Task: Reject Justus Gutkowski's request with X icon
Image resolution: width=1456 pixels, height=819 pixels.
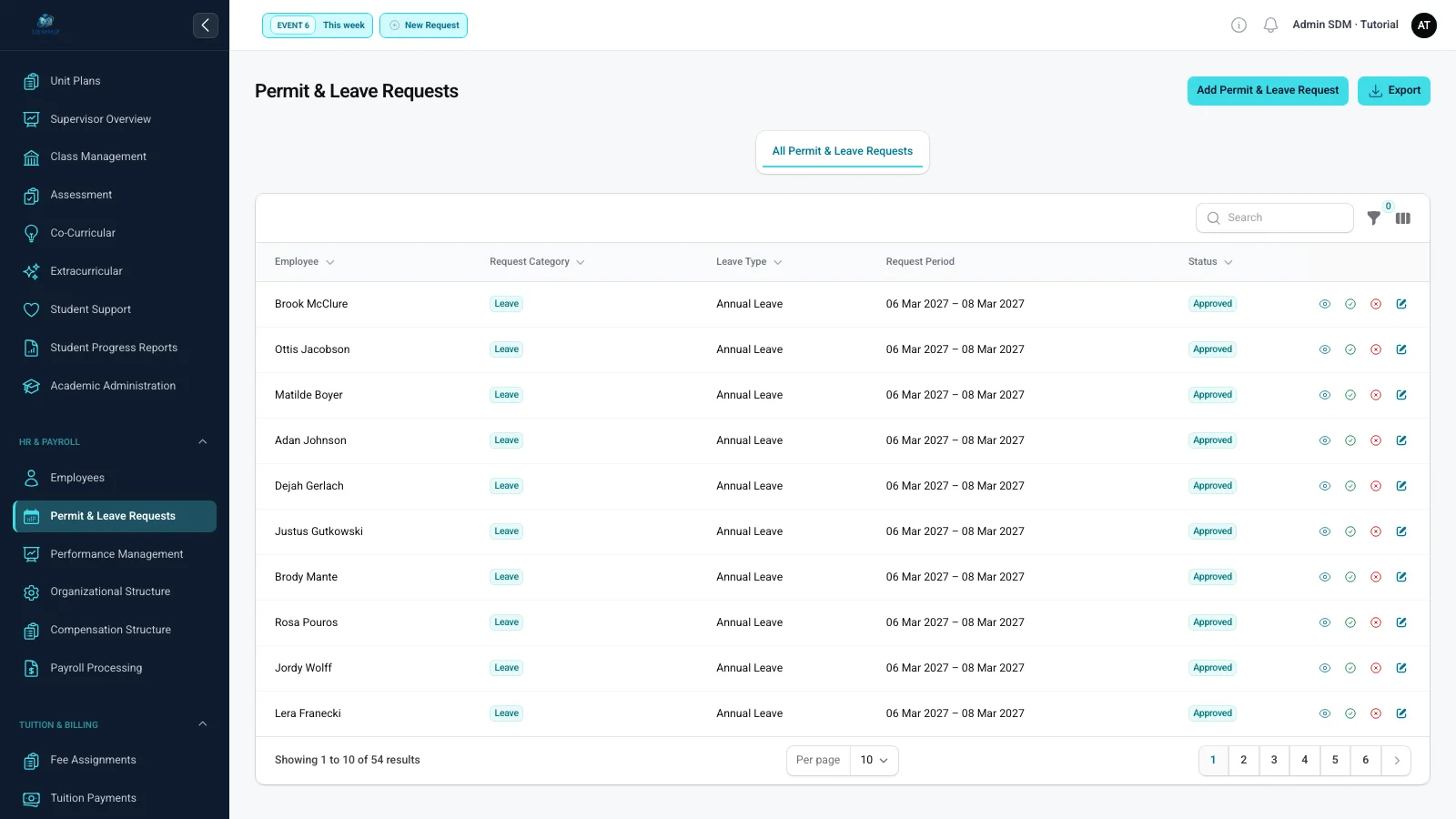Action: point(1376,531)
